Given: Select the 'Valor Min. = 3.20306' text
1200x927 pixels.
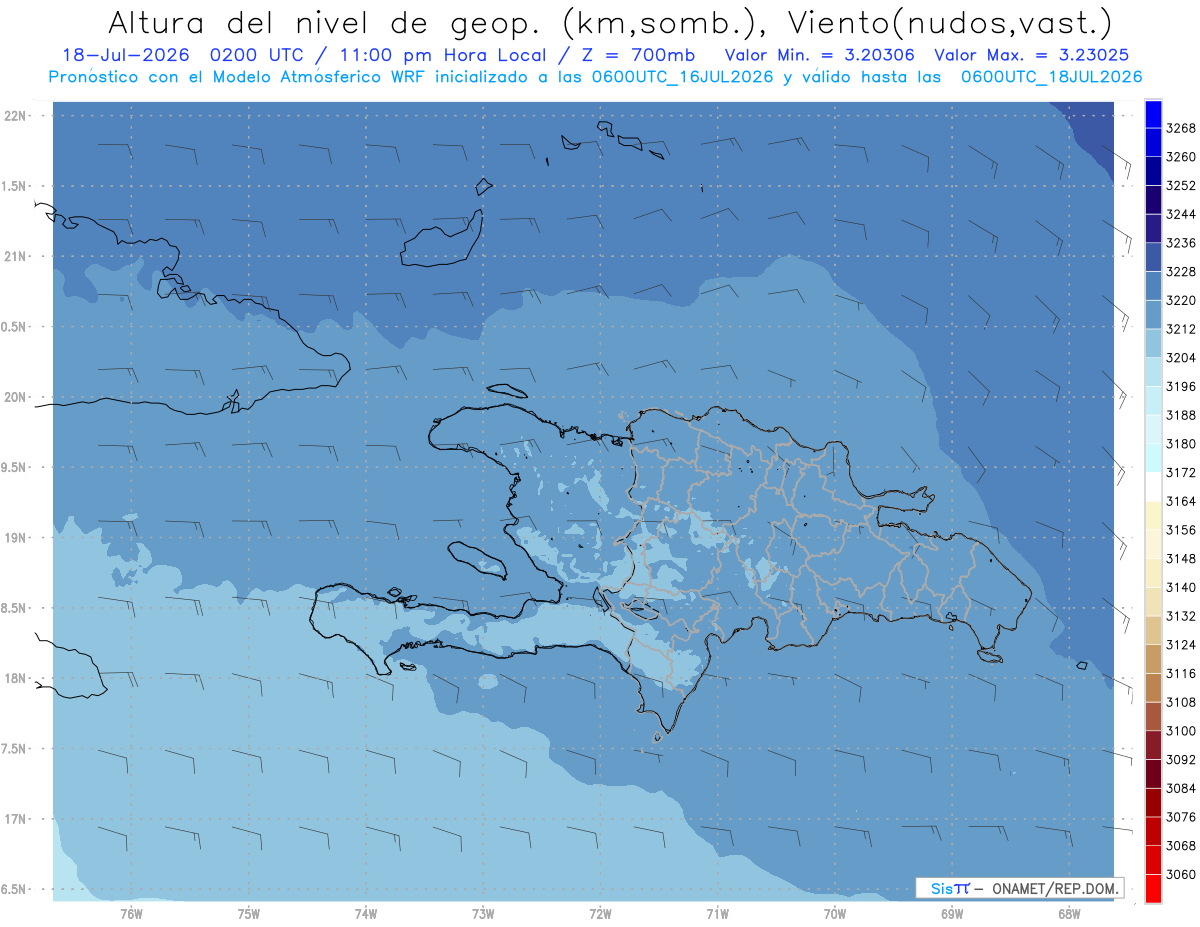Looking at the screenshot, I should 820,56.
